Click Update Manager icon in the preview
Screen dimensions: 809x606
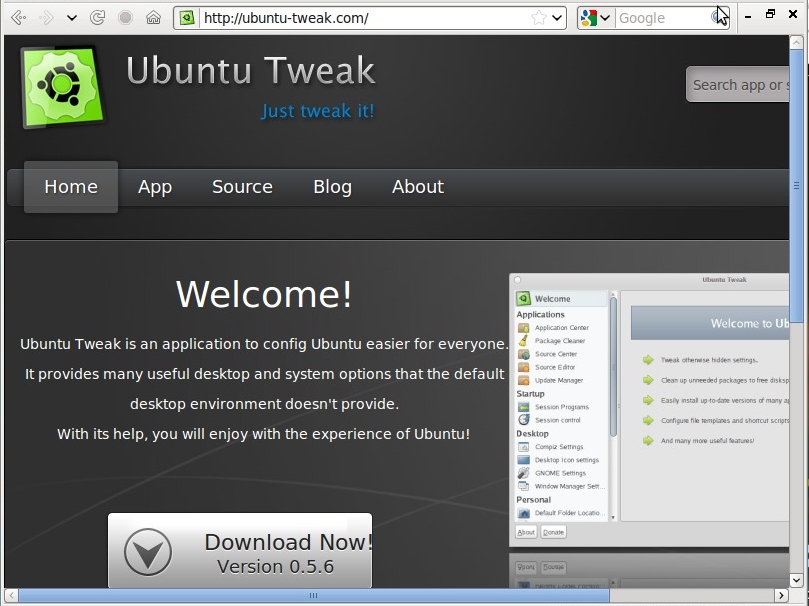coord(523,381)
